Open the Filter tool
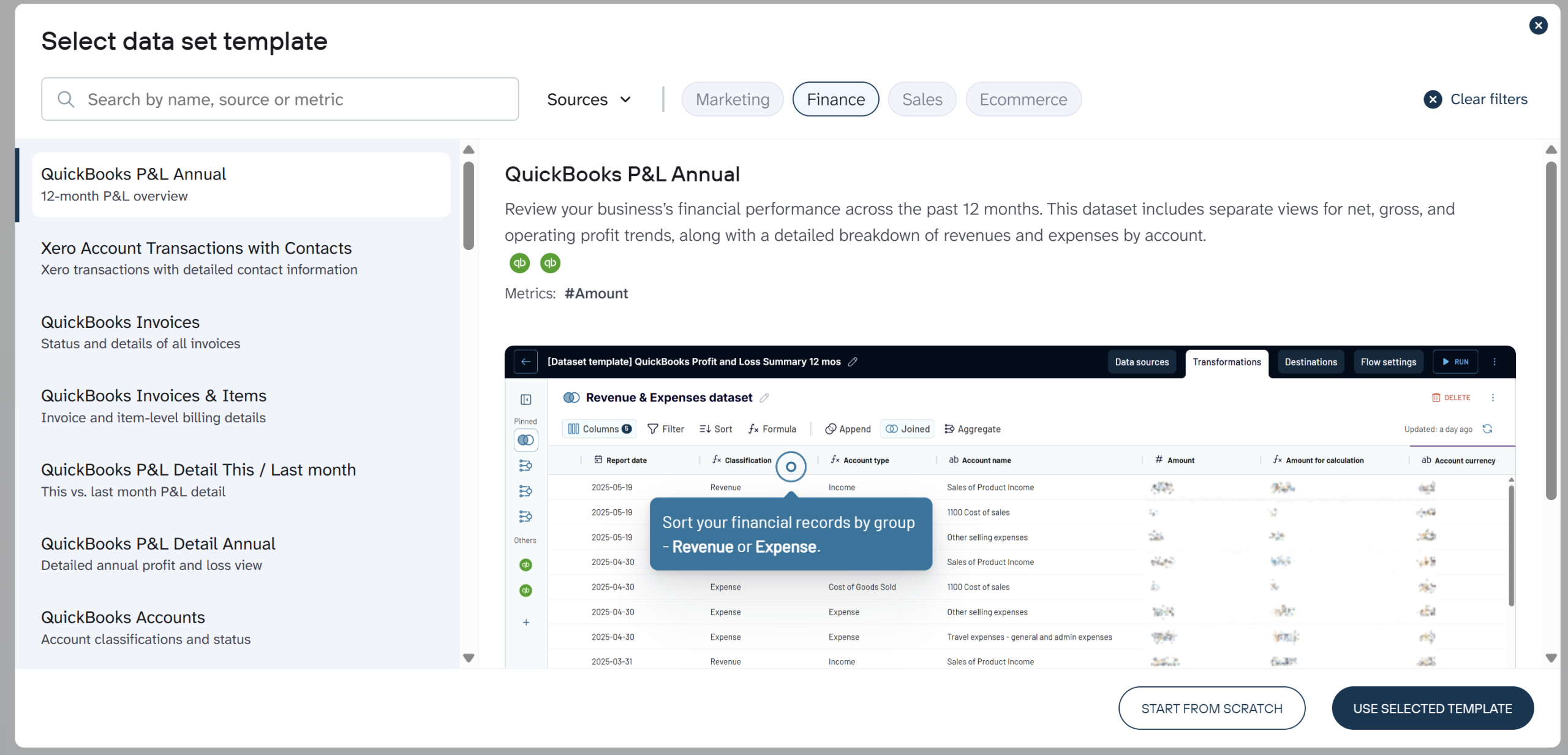1568x755 pixels. pyautogui.click(x=666, y=428)
